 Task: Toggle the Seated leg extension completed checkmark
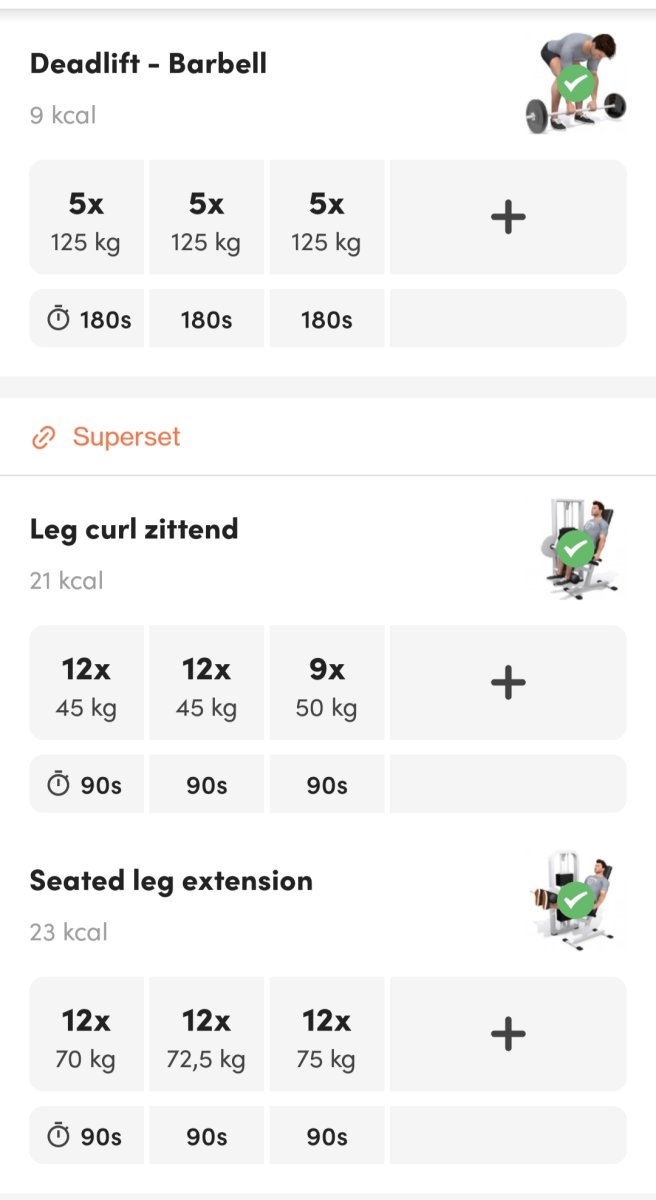point(575,900)
